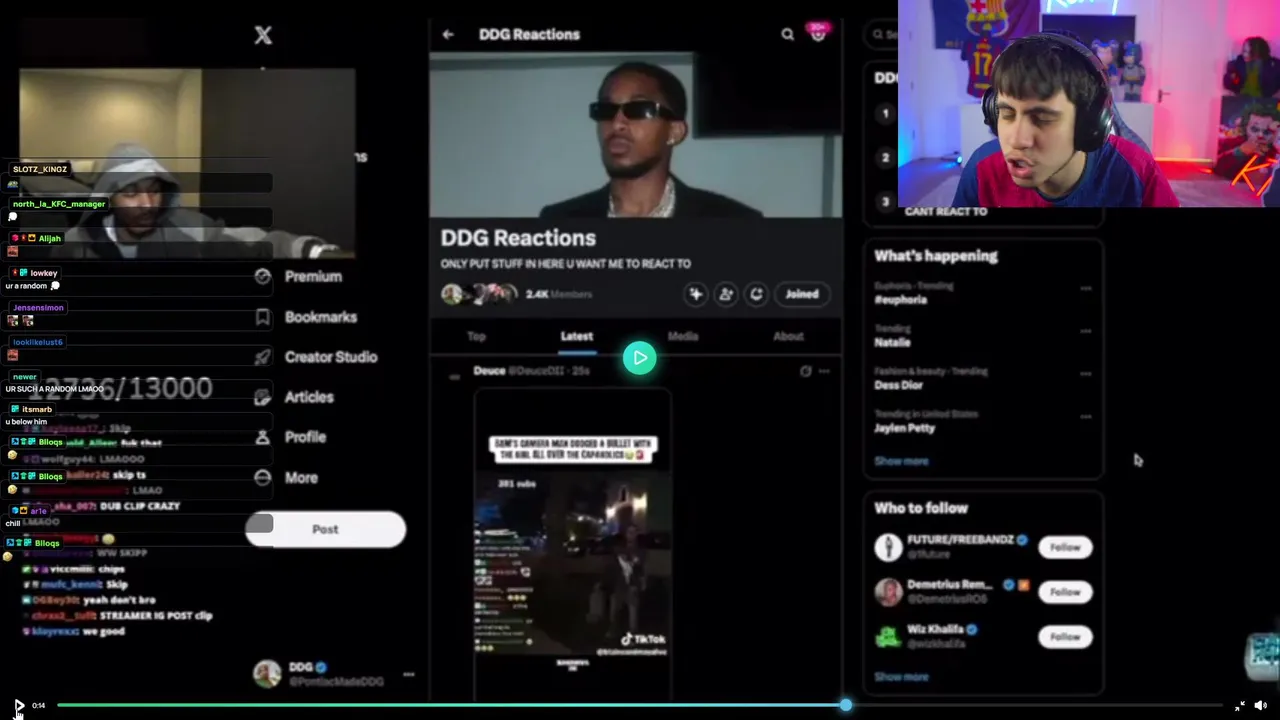Viewport: 1280px width, 720px height.
Task: Open three-dot options for Dess Dior trend
Action: click(1086, 374)
